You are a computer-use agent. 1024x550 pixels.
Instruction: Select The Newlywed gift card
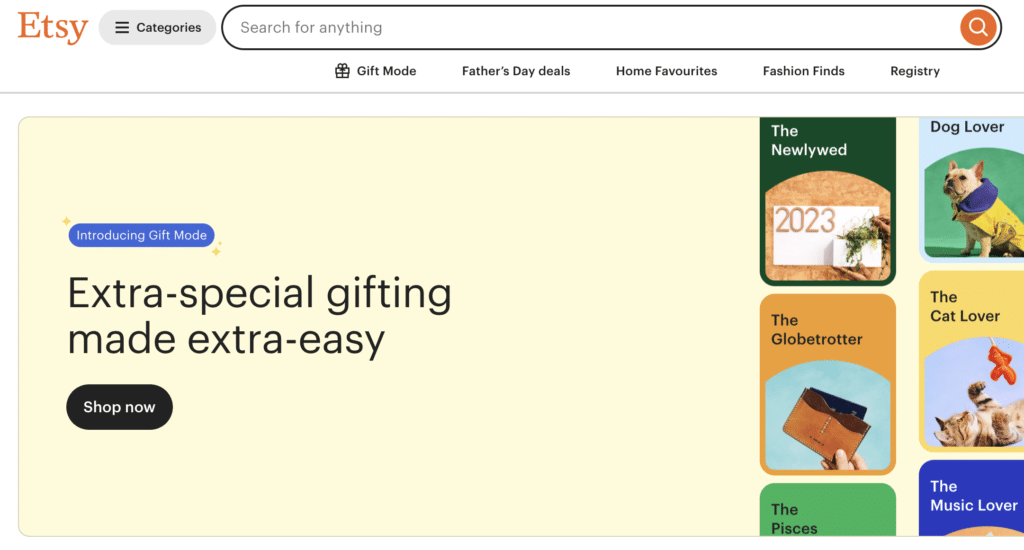click(x=827, y=202)
